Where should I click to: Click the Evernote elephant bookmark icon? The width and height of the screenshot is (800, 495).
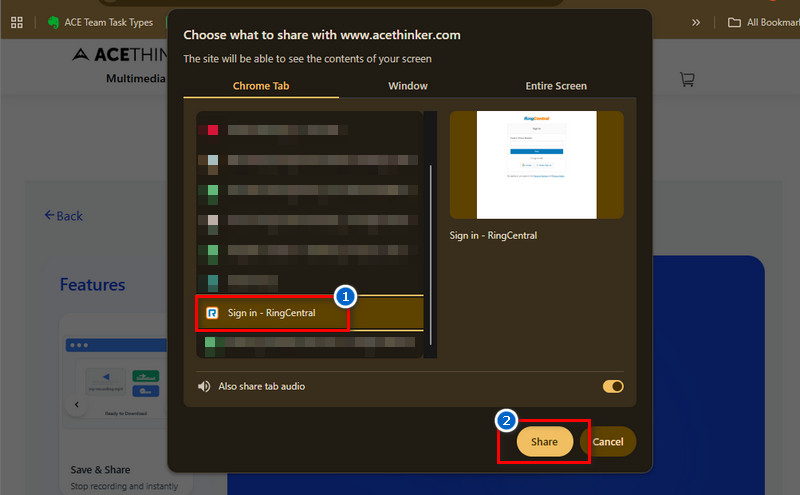[x=53, y=22]
